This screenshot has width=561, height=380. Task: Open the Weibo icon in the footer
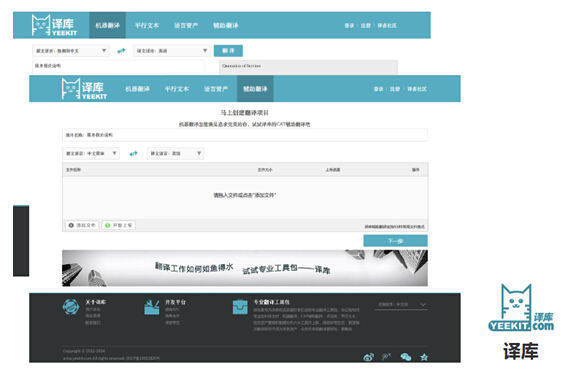[x=369, y=357]
